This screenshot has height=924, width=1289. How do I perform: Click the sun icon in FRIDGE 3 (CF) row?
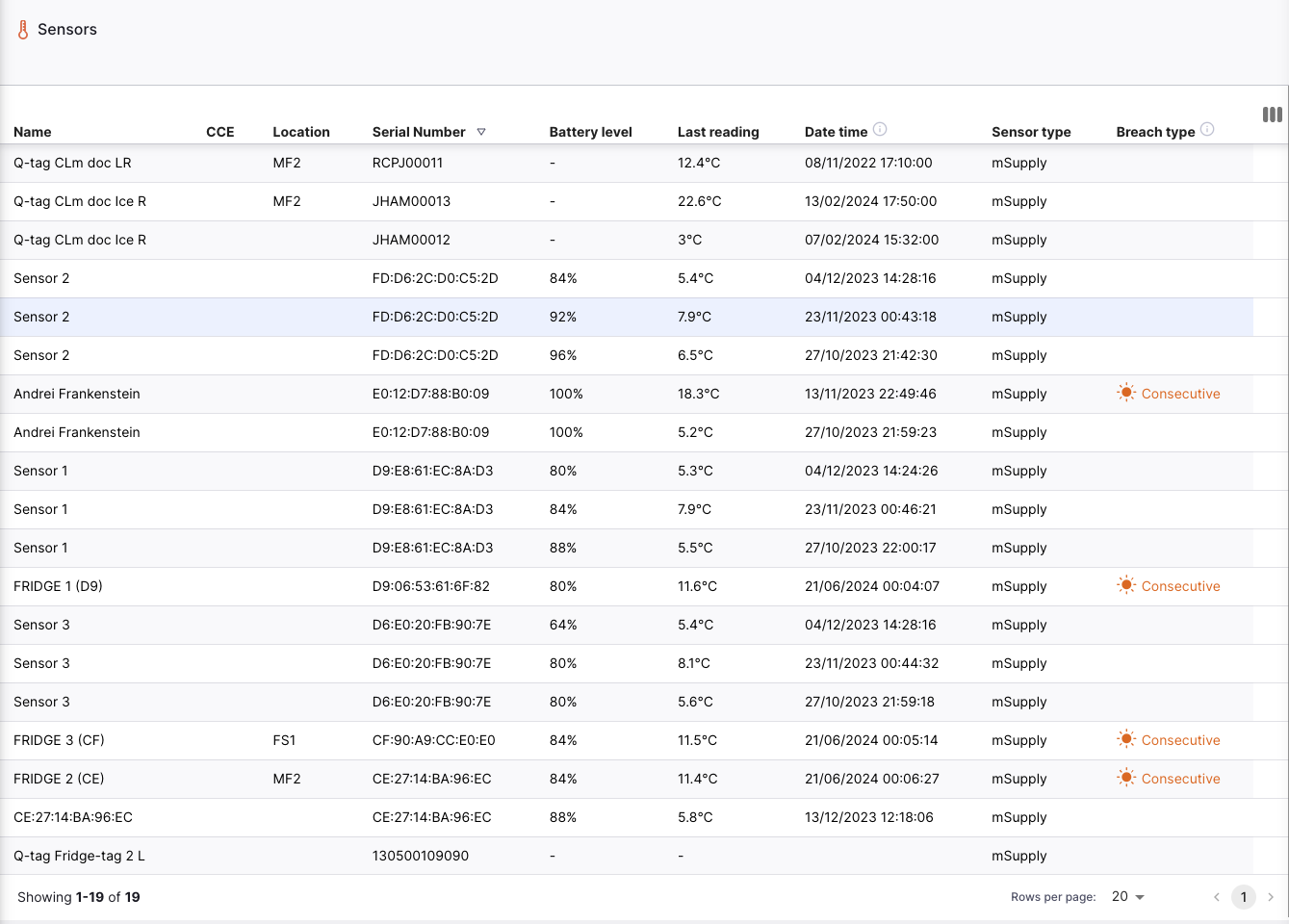point(1126,739)
